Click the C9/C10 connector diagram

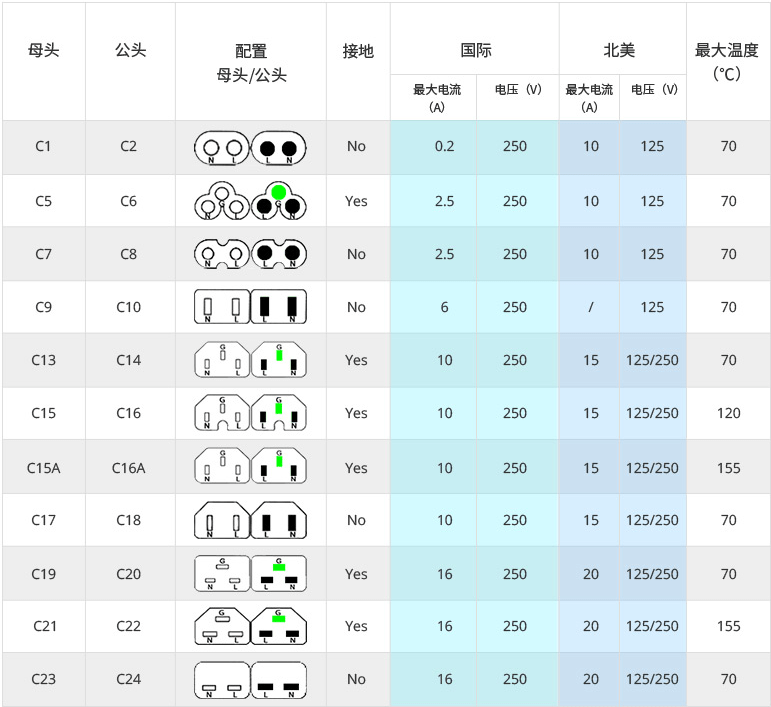pos(250,307)
